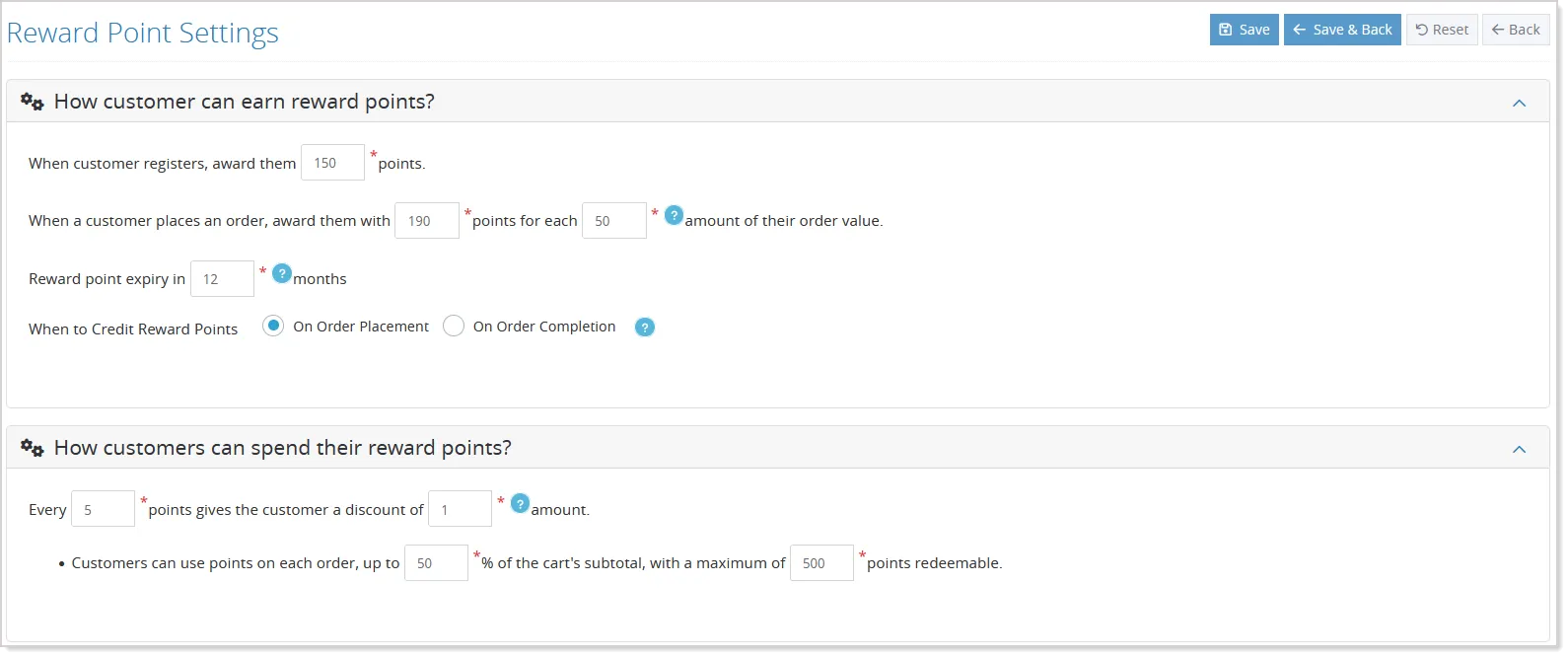Edit the maximum redeemable points field
The image size is (1568, 657).
[821, 563]
